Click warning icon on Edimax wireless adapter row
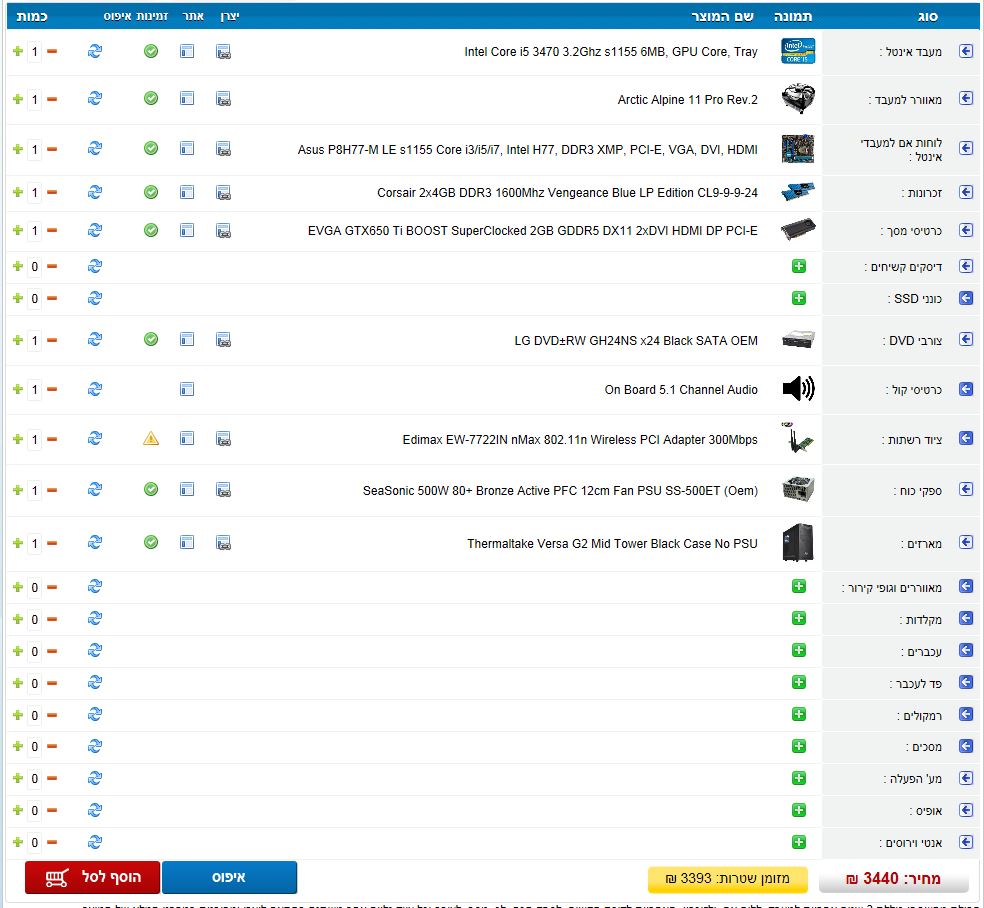Image resolution: width=984 pixels, height=908 pixels. (x=151, y=439)
